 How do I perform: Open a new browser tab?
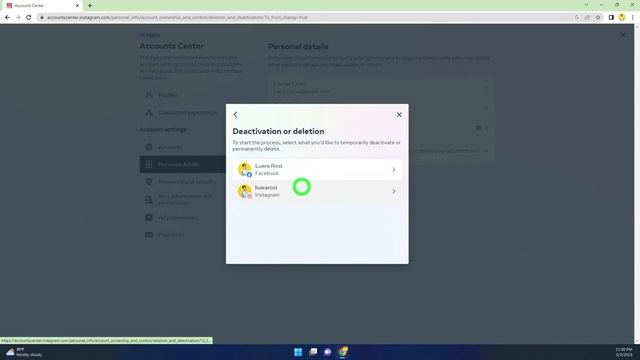90,6
